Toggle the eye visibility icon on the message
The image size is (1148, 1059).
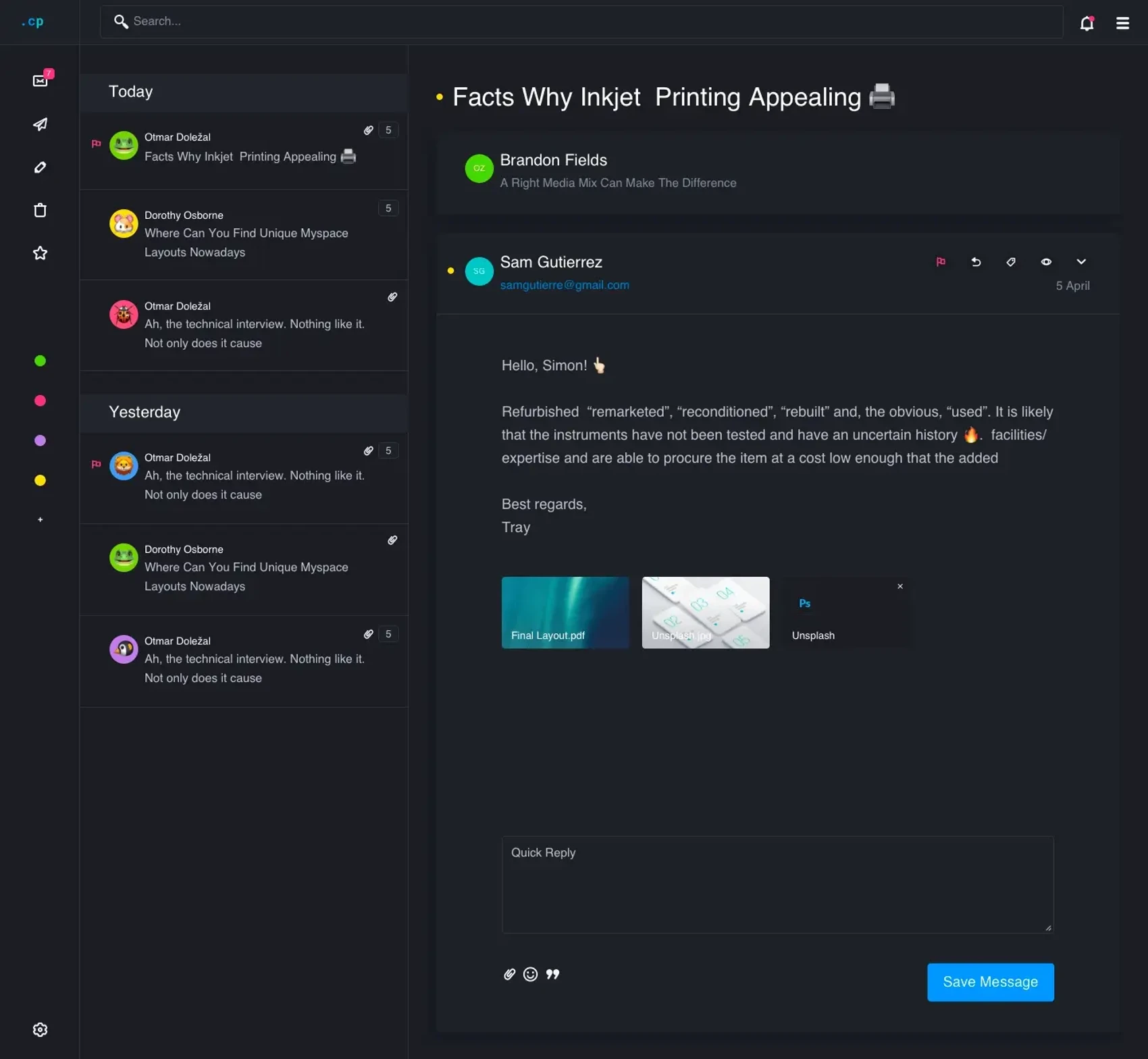click(1046, 262)
